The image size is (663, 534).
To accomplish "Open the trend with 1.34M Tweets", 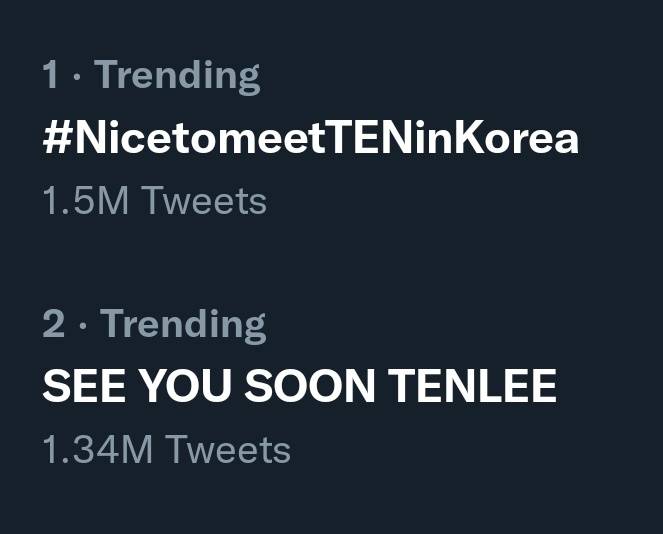I will [x=299, y=387].
